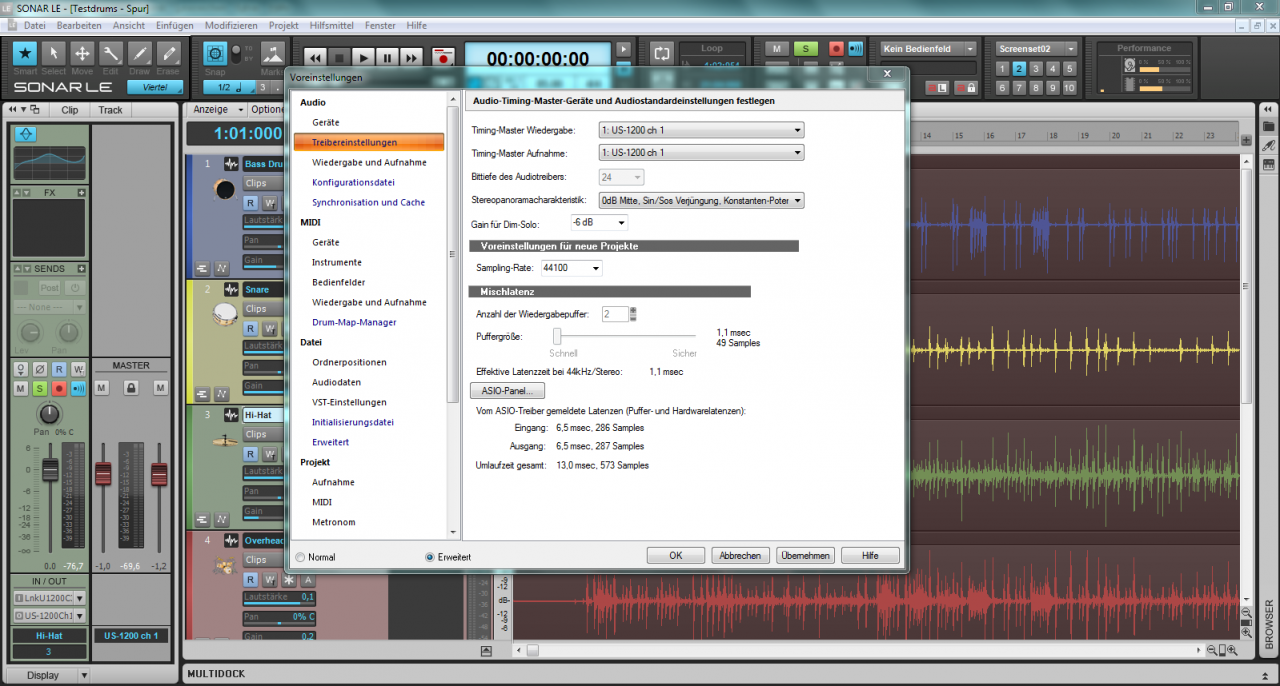Screen dimensions: 1280x686
Task: Select Geräte under Audio
Action: point(325,122)
